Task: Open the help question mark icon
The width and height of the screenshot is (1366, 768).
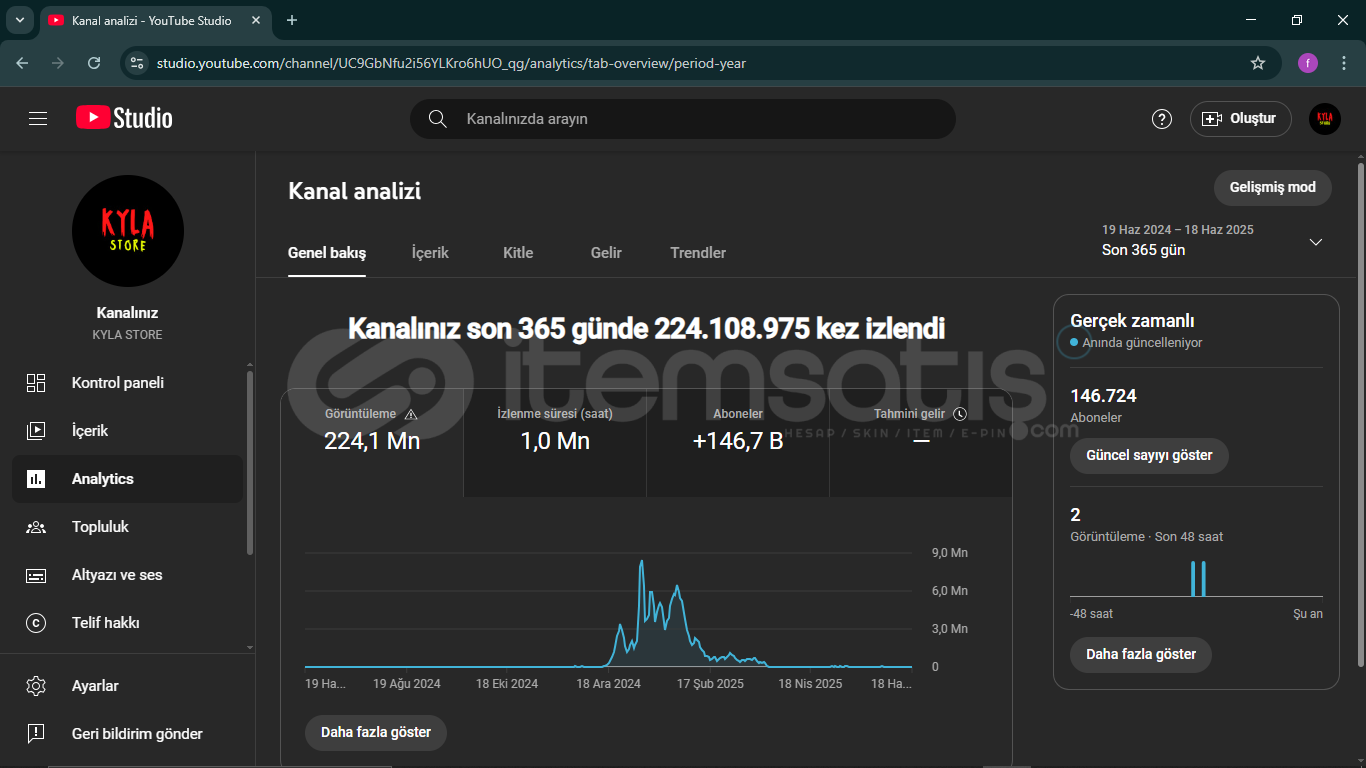Action: coord(1161,119)
